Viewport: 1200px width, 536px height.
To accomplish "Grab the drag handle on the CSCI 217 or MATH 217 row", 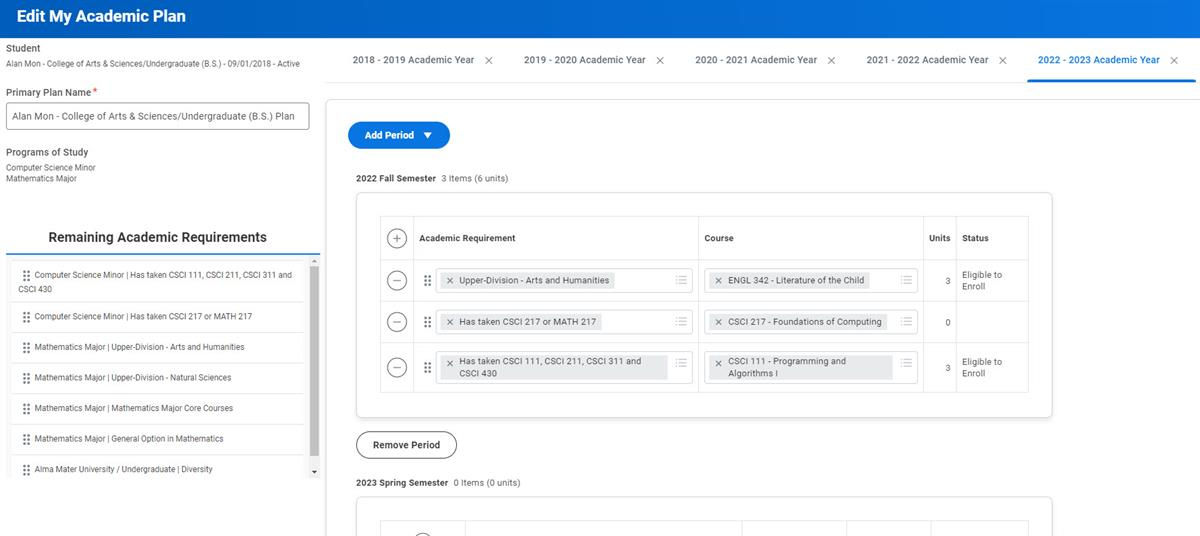I will tap(427, 322).
